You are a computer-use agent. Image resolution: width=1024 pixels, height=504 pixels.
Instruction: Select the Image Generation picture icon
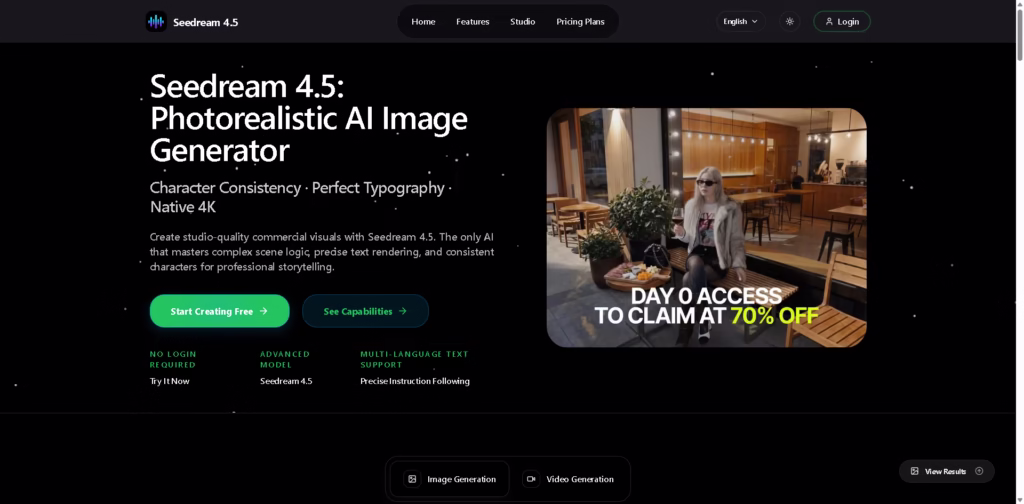tap(412, 479)
